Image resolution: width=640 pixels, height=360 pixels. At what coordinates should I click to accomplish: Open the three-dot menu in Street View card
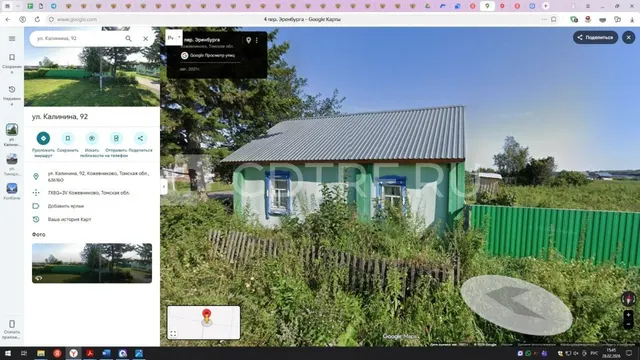click(x=257, y=40)
